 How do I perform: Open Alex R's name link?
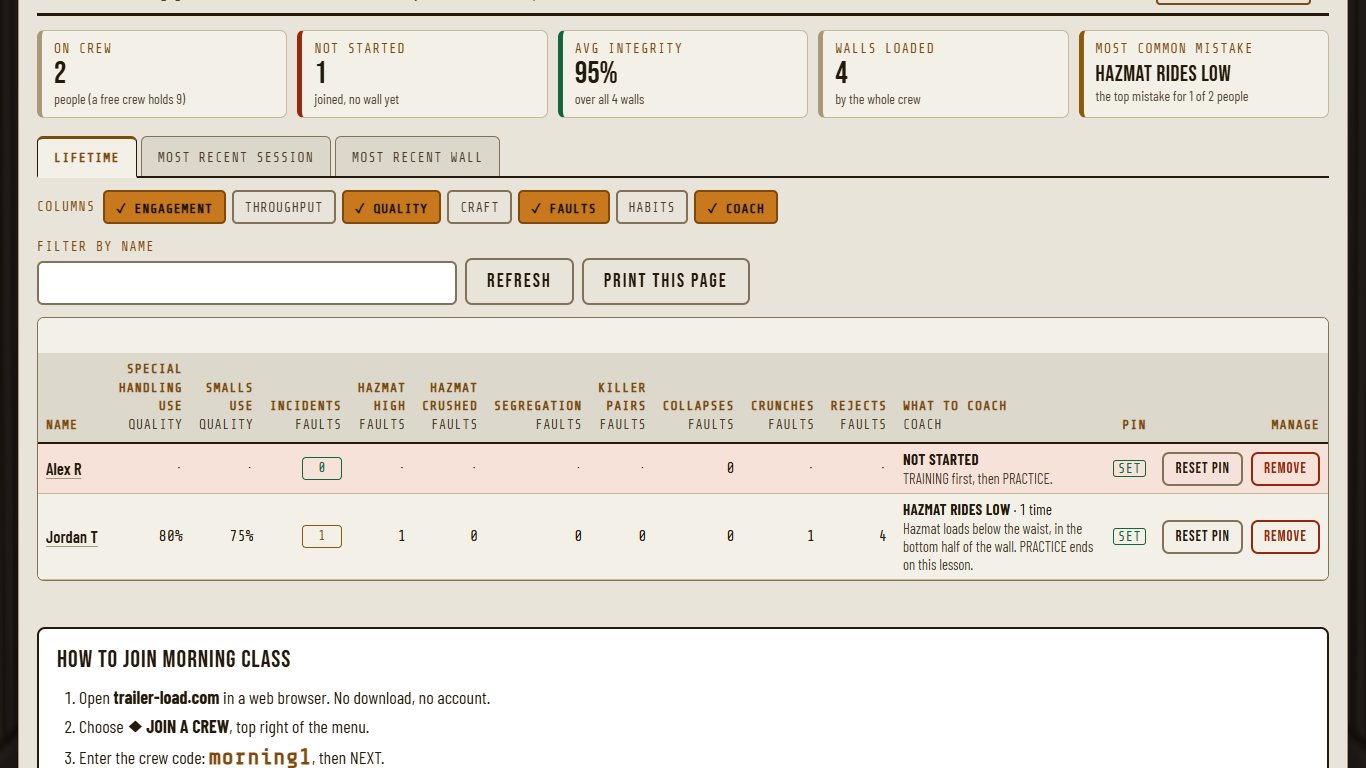tap(64, 469)
